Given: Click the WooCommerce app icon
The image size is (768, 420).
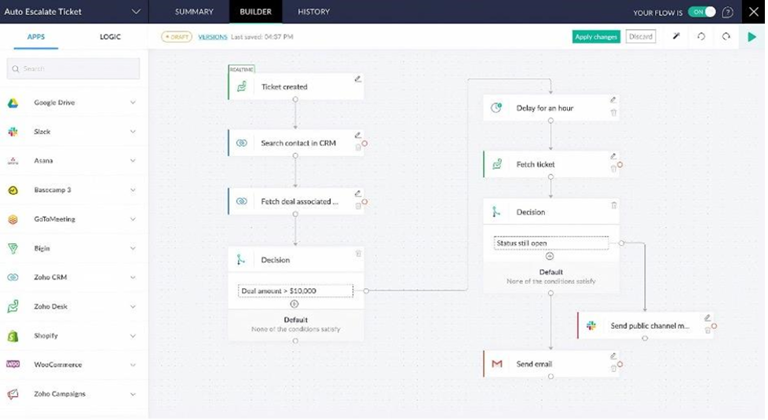Looking at the screenshot, I should [13, 364].
